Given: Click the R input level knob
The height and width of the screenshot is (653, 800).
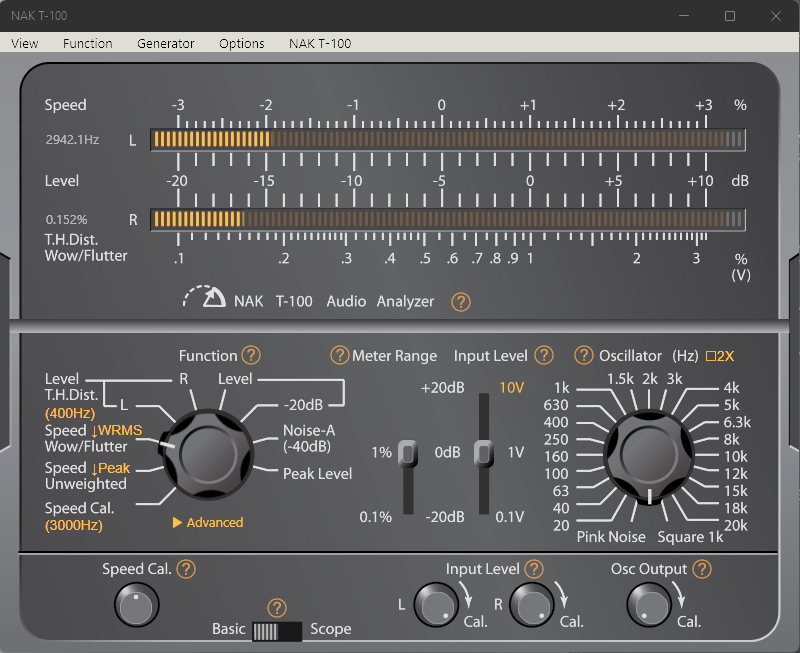Looking at the screenshot, I should point(532,605).
